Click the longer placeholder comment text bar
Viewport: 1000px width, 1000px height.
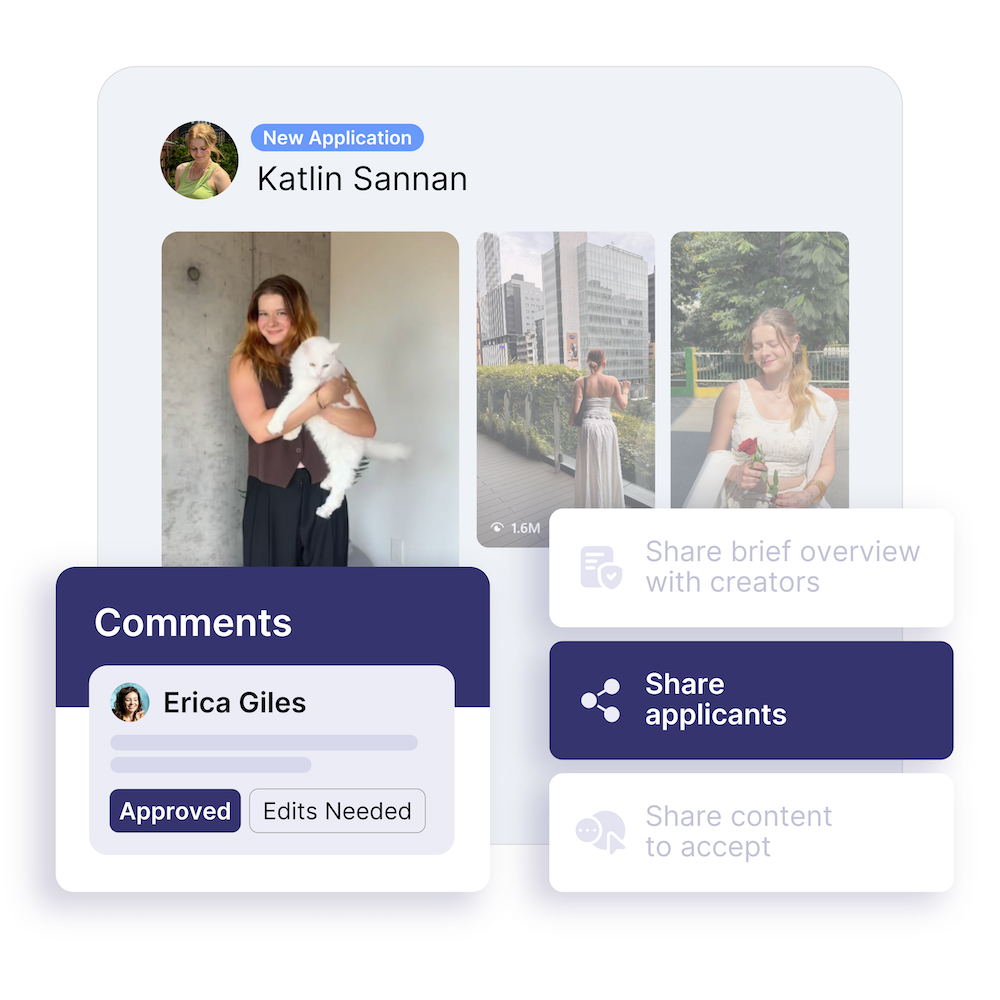264,742
